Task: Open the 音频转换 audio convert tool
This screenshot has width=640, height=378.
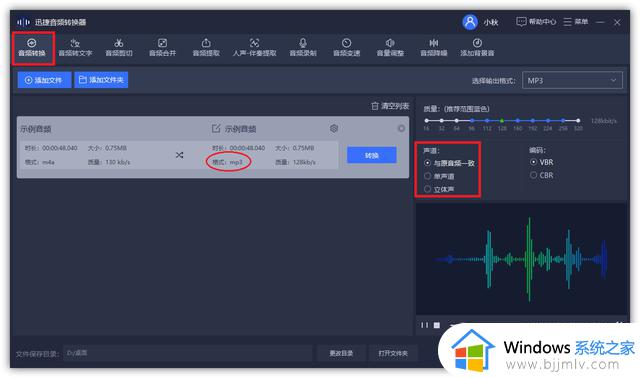Action: pyautogui.click(x=32, y=47)
